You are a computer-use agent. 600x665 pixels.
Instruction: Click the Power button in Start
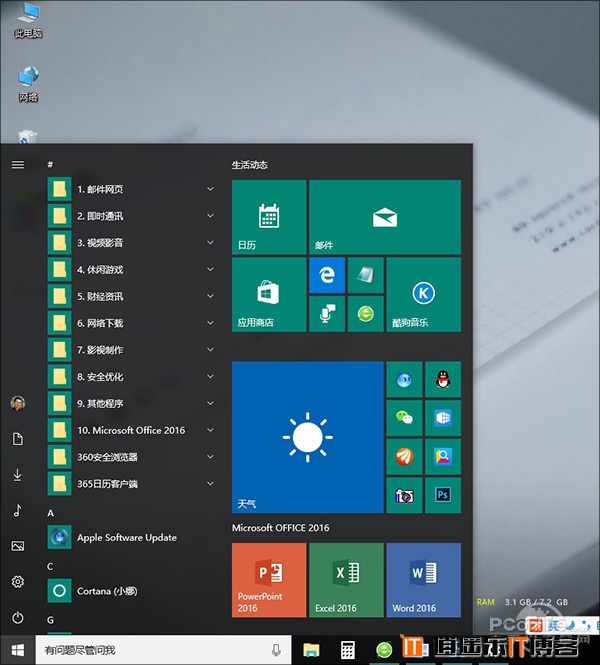17,618
